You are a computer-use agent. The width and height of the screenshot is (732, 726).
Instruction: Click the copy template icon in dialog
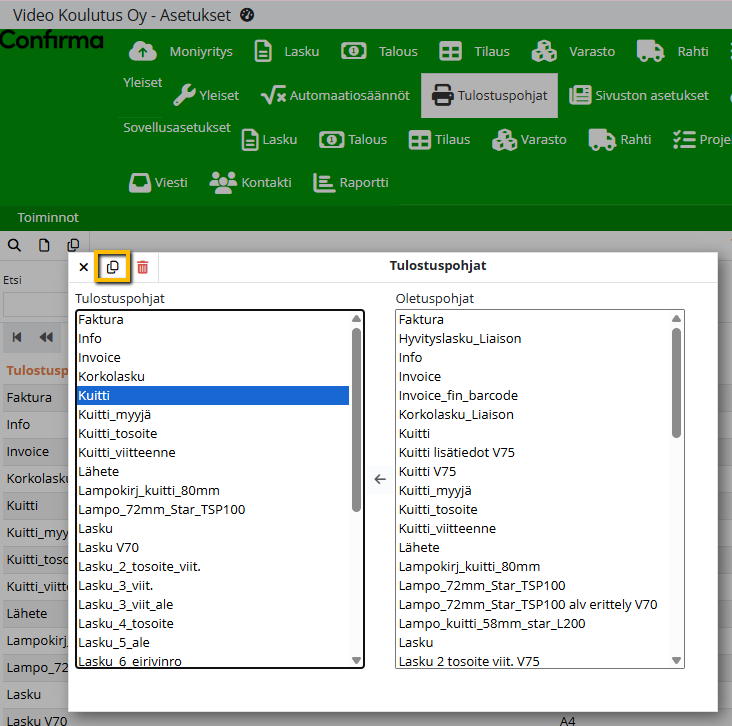pyautogui.click(x=112, y=267)
